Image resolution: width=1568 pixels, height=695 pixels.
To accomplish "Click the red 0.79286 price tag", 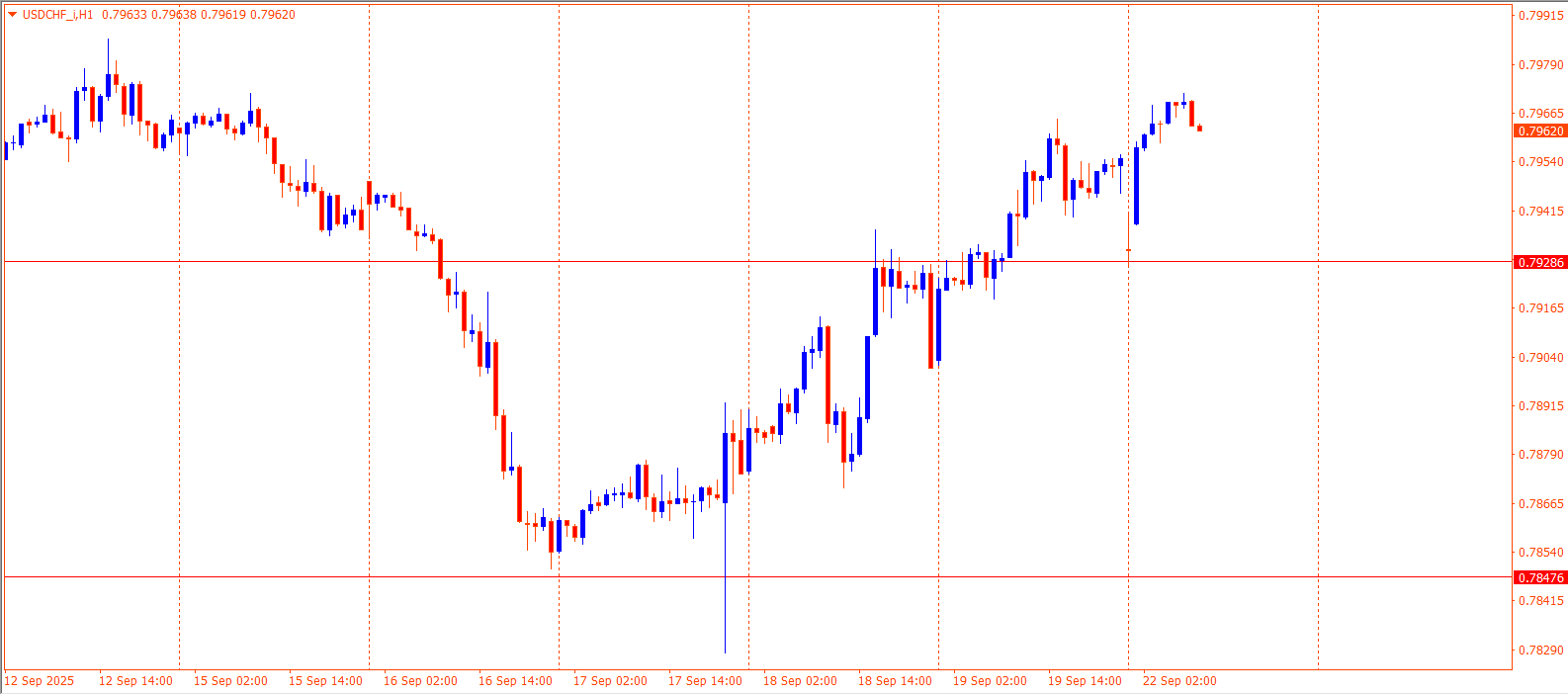I will (1540, 262).
